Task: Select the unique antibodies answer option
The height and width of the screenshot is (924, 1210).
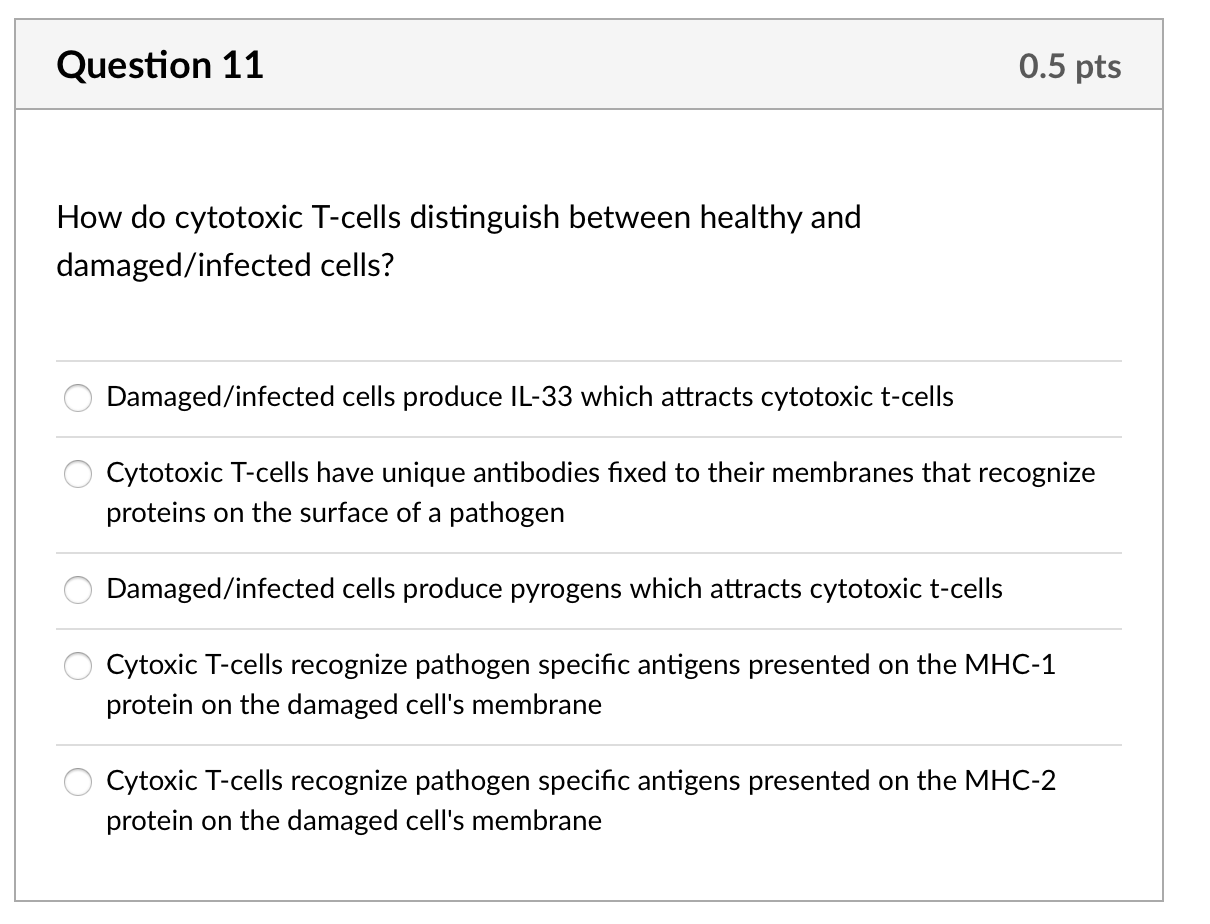Action: point(77,474)
